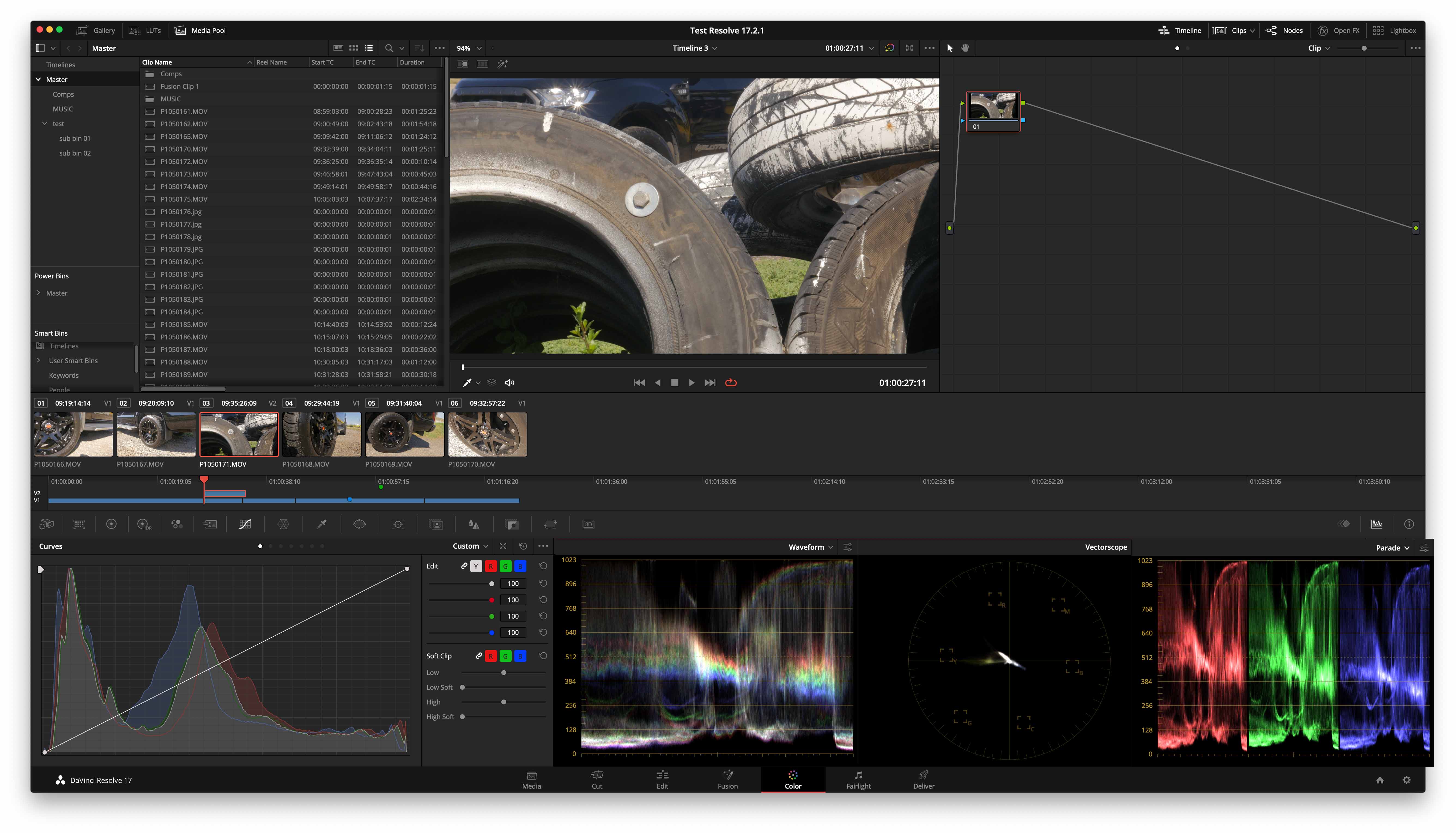Toggle Edit channel ganging link

tap(463, 566)
